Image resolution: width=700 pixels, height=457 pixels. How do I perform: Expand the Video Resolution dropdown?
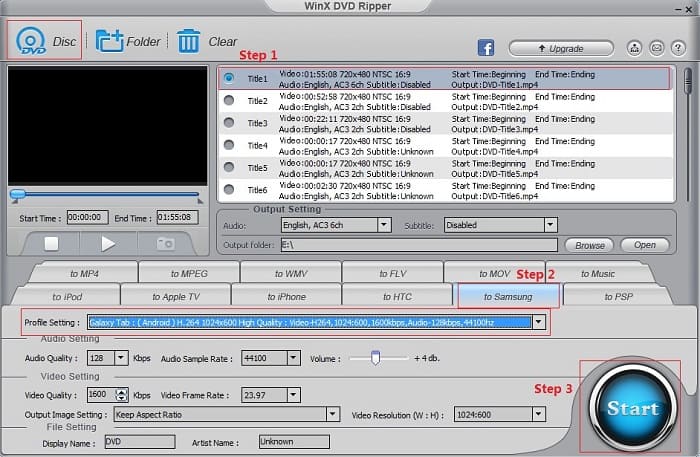coord(538,415)
